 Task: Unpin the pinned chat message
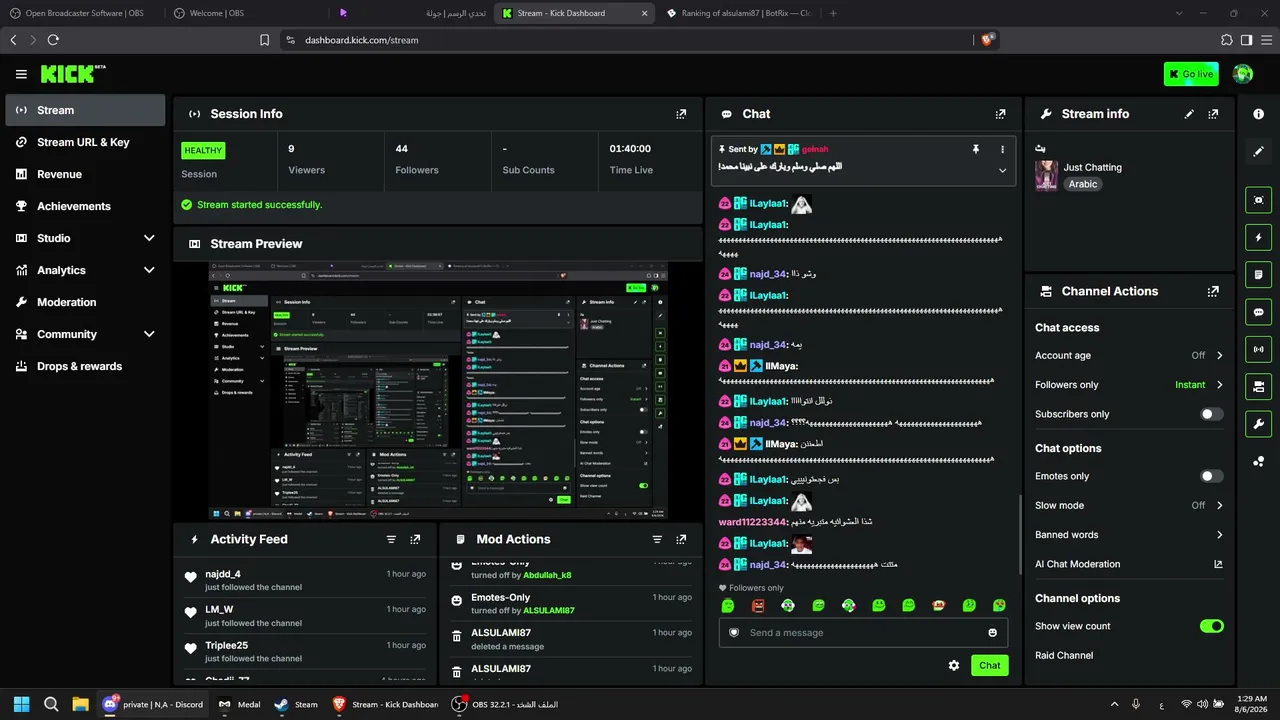[x=976, y=149]
